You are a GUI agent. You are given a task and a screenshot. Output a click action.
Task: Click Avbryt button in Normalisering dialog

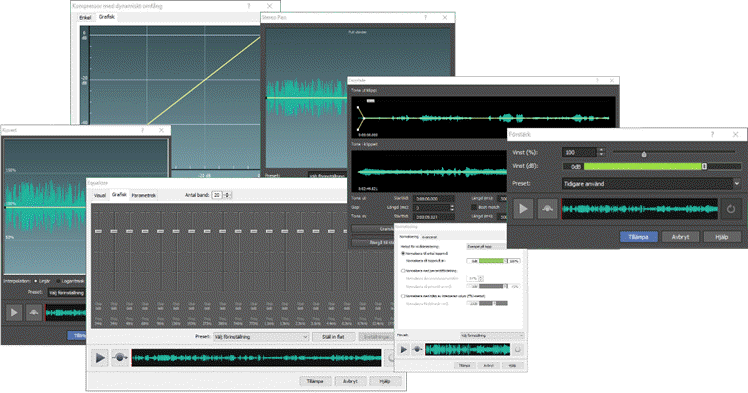click(x=488, y=365)
